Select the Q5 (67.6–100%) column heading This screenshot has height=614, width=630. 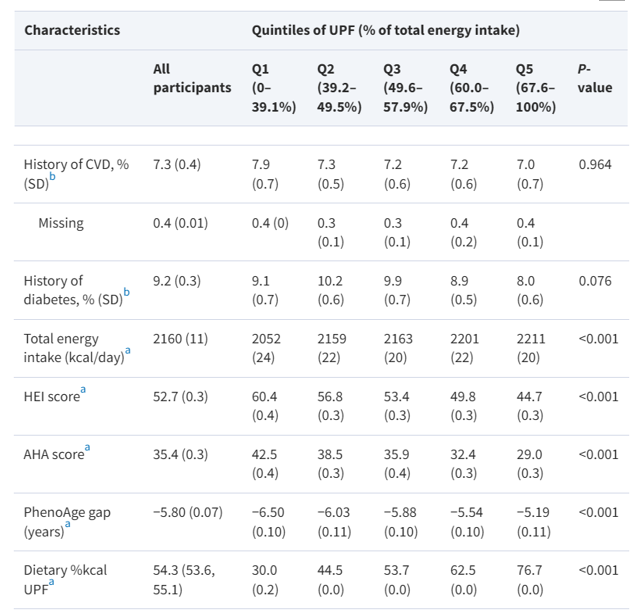click(536, 87)
